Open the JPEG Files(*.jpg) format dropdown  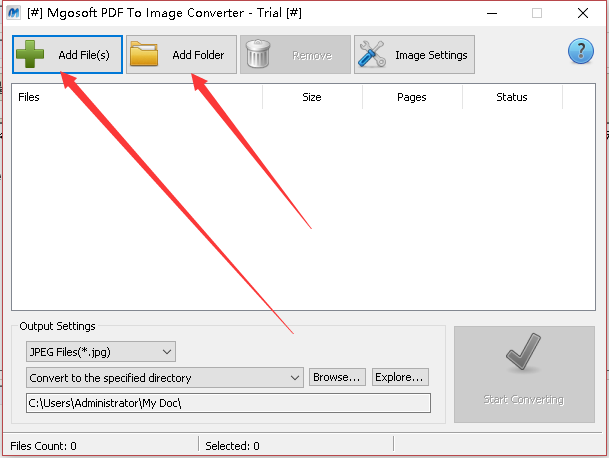coord(101,352)
